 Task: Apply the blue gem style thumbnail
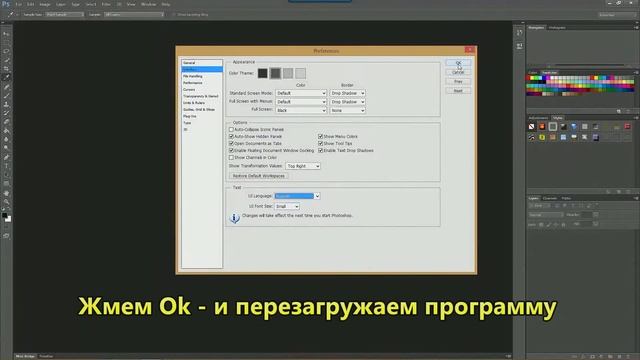(x=574, y=127)
